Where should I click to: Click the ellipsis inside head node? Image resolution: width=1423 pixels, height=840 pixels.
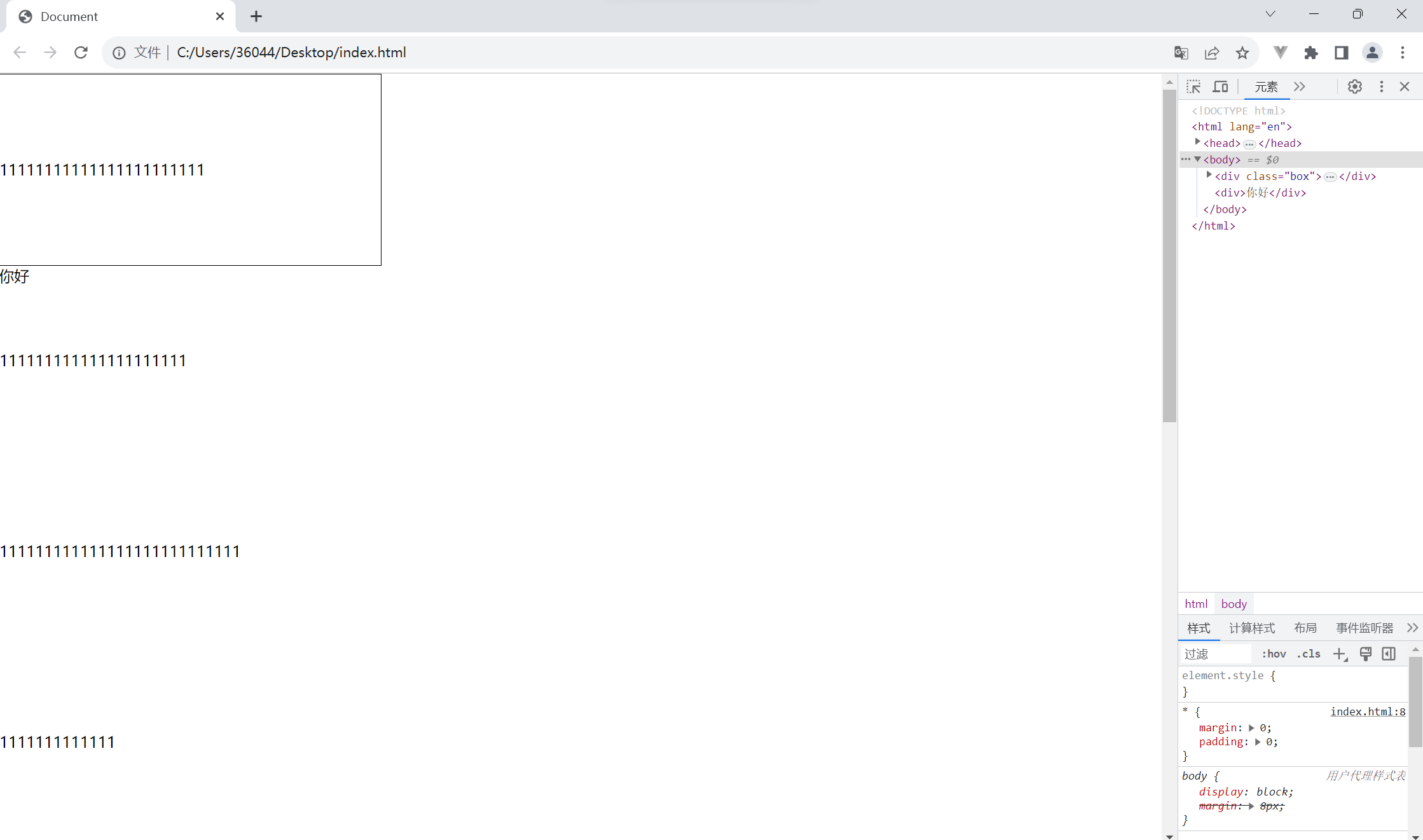point(1249,144)
